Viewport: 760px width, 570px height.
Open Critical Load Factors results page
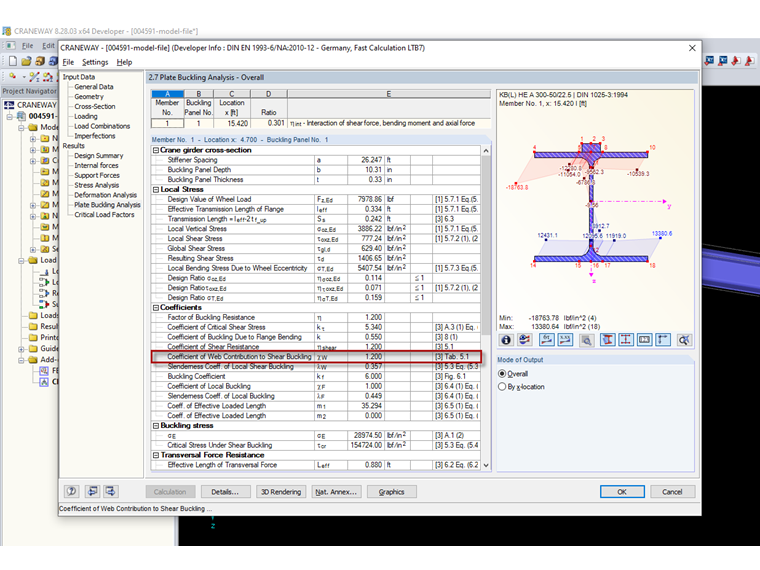(x=104, y=215)
